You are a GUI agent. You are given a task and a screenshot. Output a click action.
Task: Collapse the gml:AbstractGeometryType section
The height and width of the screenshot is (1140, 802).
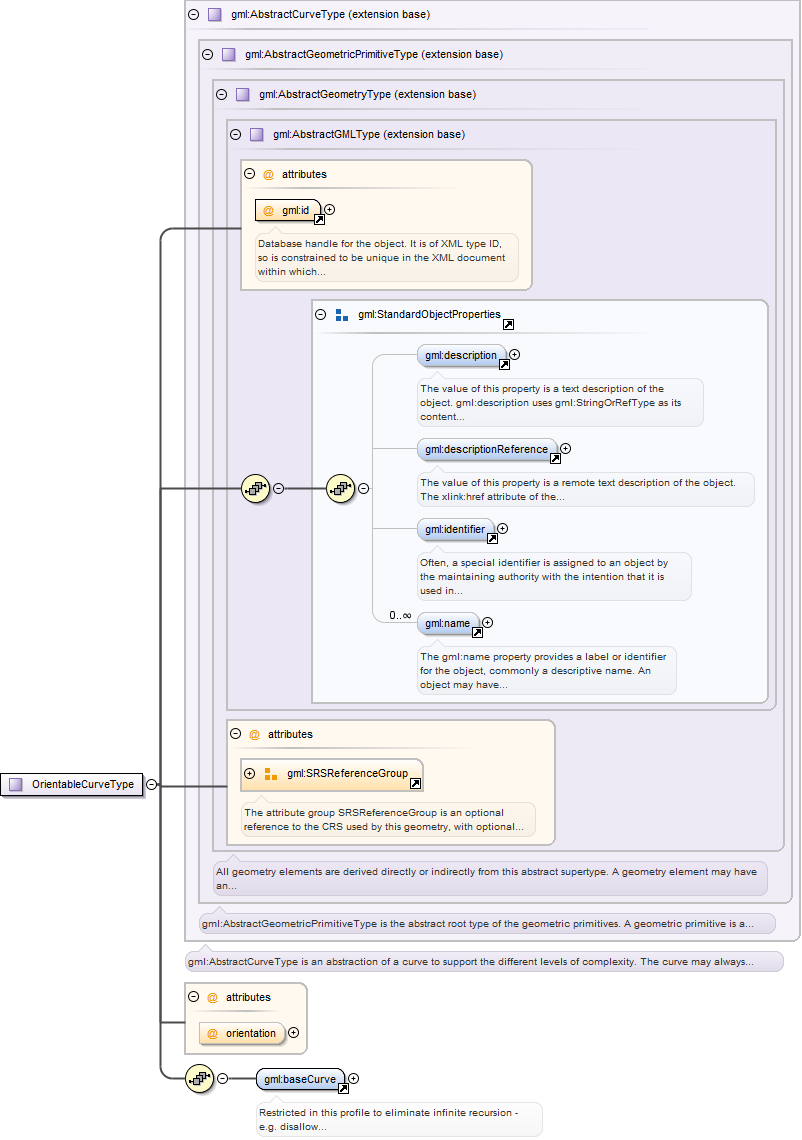221,94
